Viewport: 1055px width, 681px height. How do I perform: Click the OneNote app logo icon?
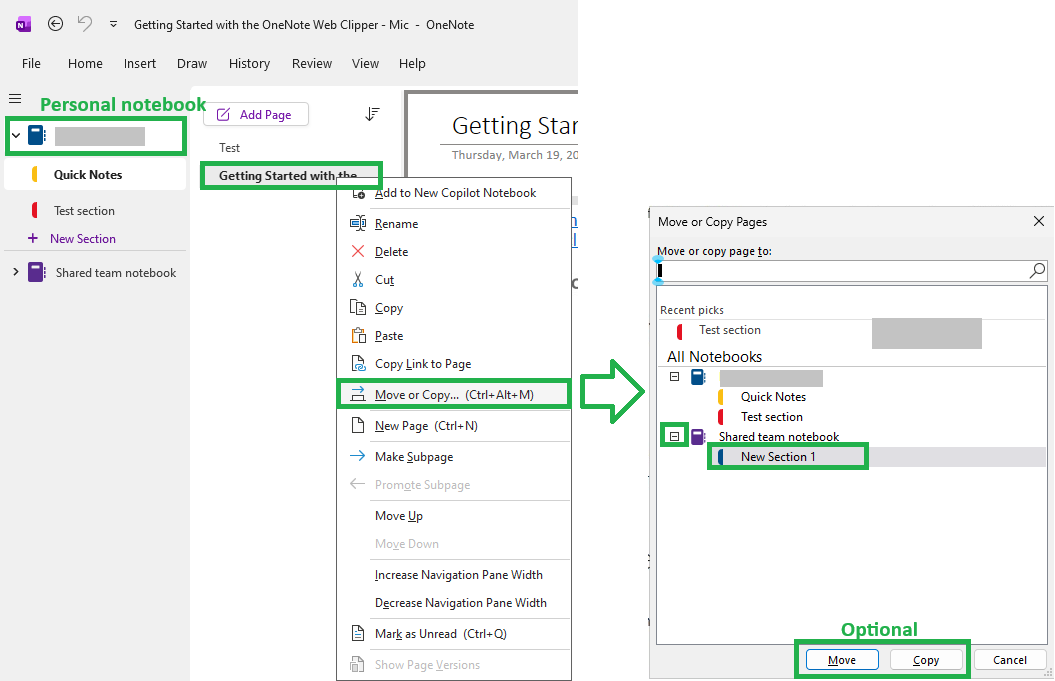[x=23, y=25]
